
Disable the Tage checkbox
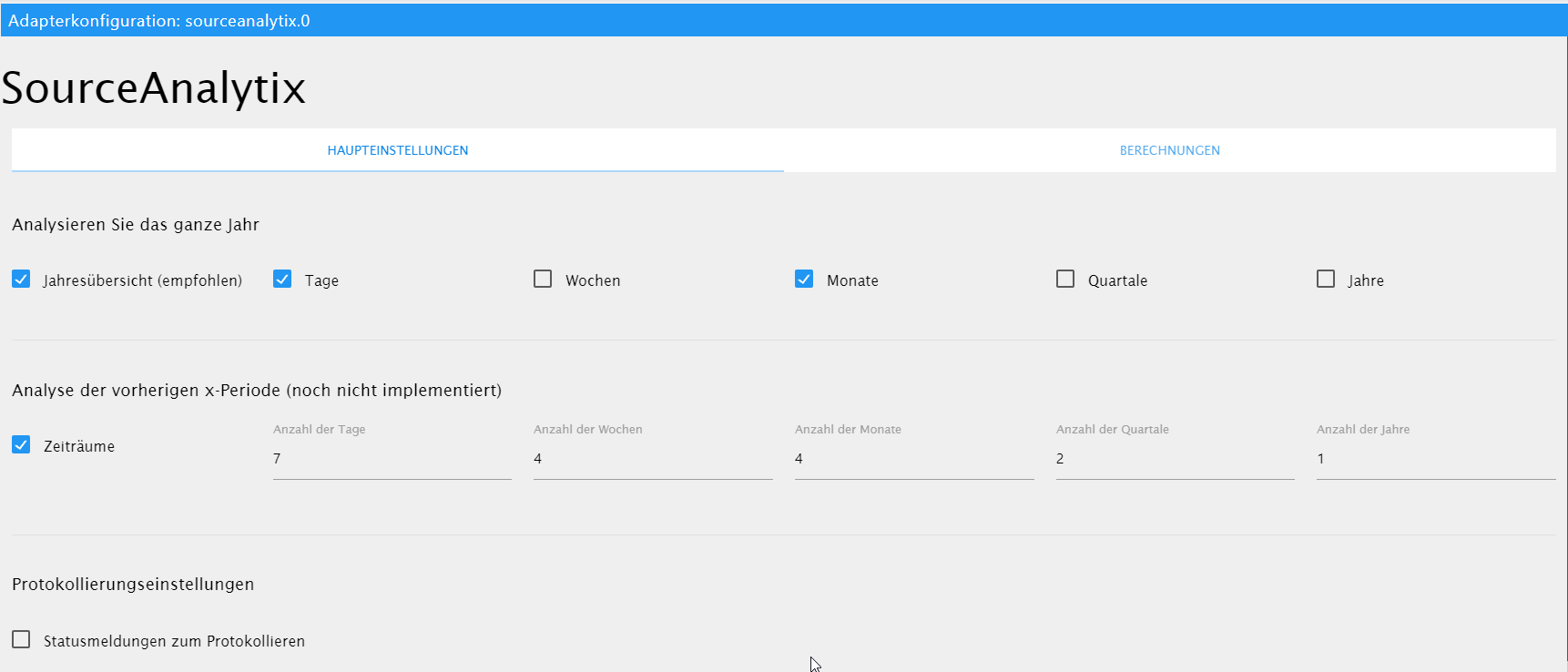pyautogui.click(x=282, y=279)
